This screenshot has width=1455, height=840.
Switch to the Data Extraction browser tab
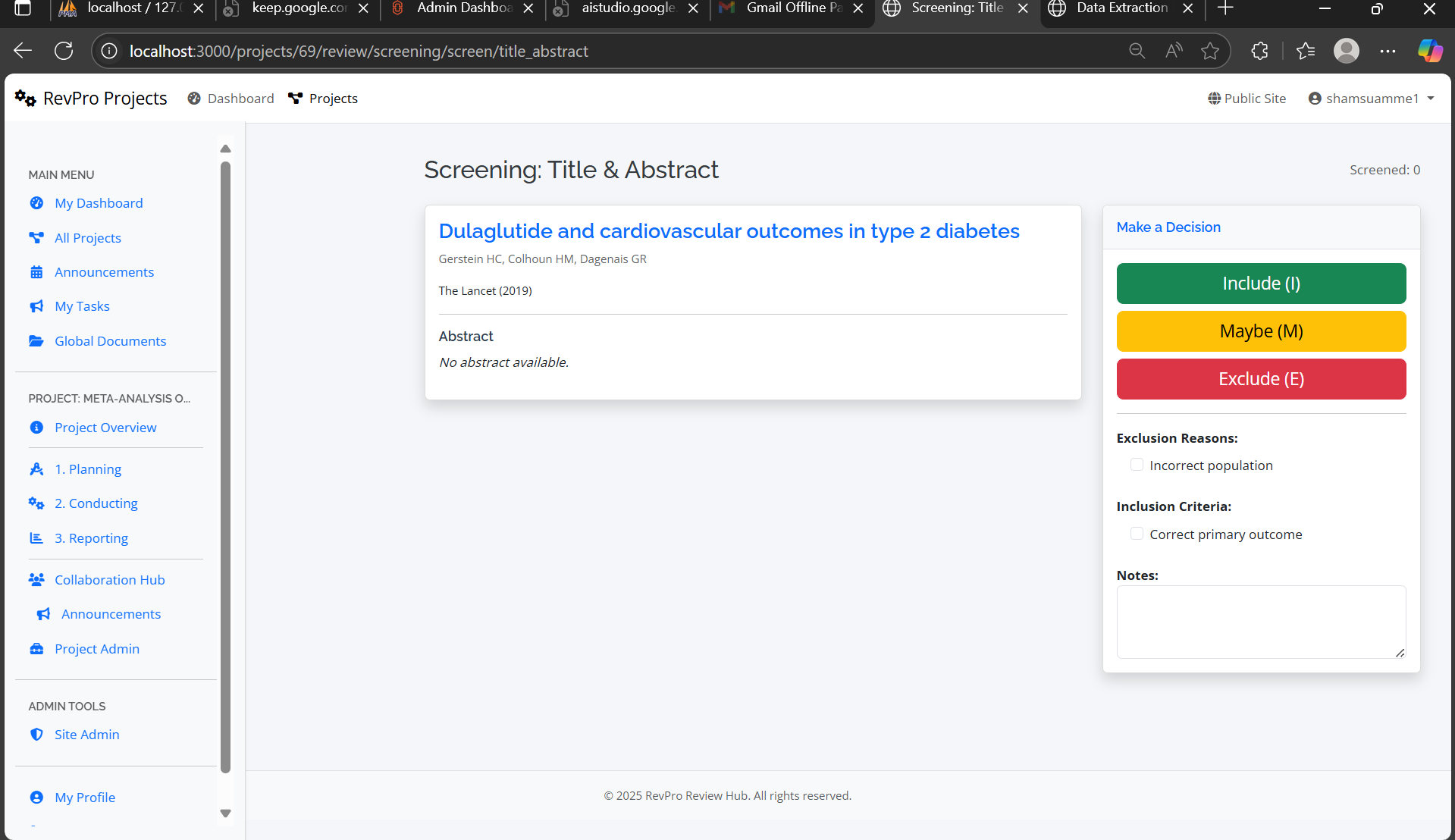(x=1121, y=8)
